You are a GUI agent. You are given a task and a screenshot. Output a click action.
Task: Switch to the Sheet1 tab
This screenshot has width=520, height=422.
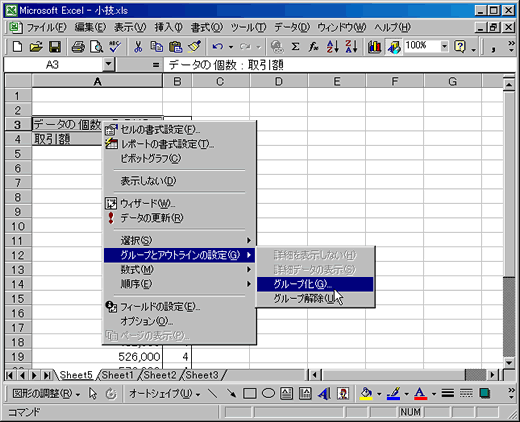[x=117, y=375]
